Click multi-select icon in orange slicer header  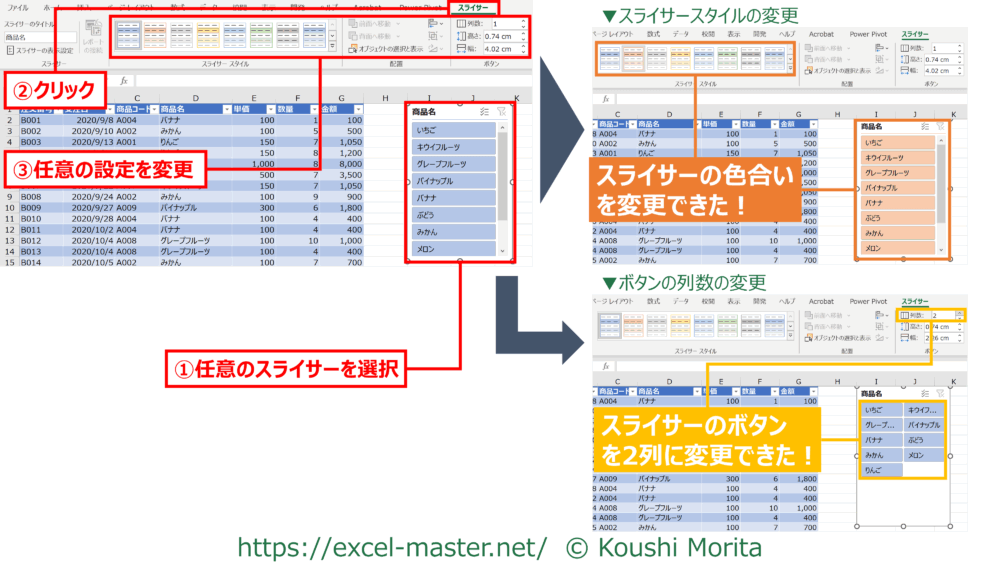(x=925, y=127)
